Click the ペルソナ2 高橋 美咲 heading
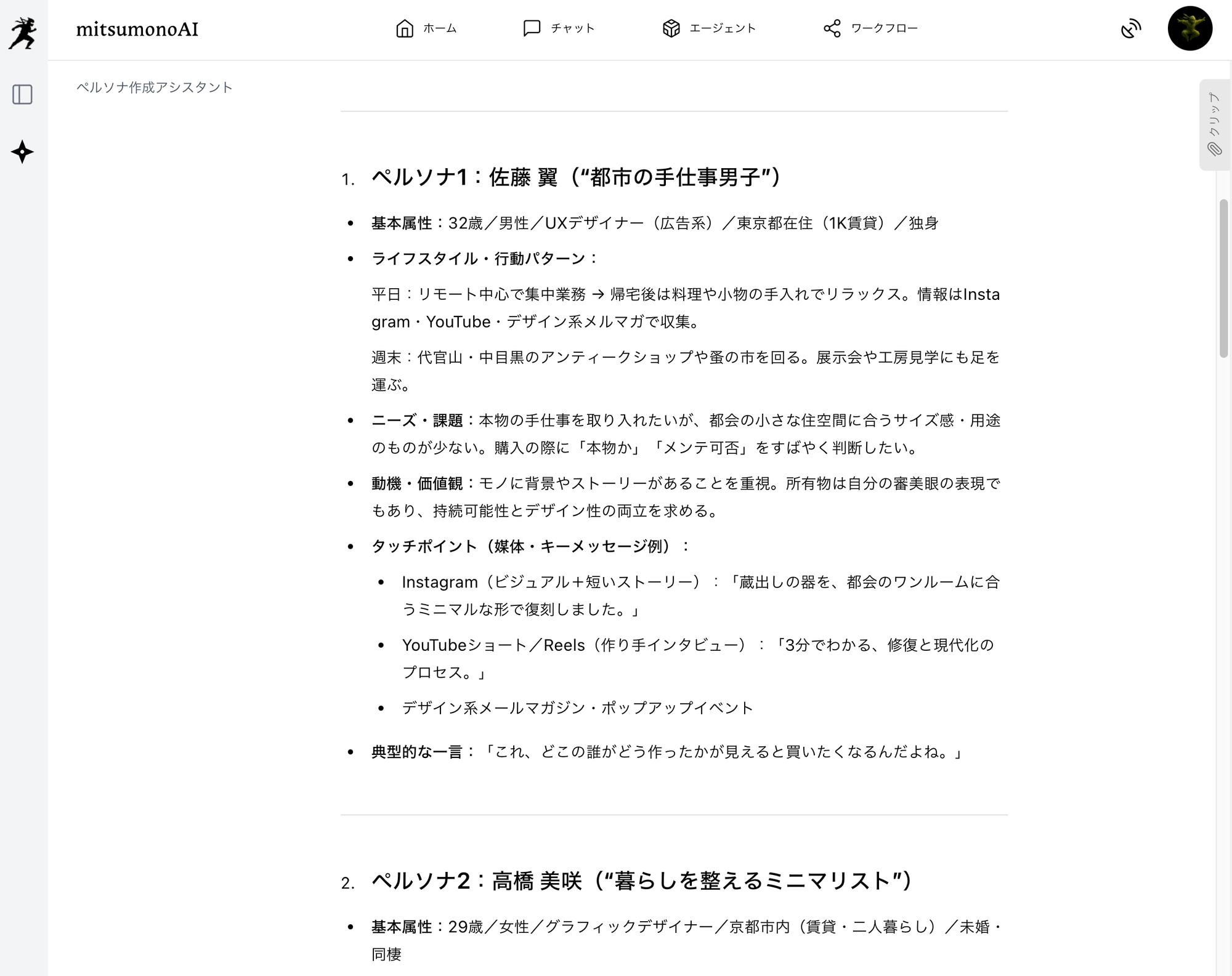 coord(641,881)
